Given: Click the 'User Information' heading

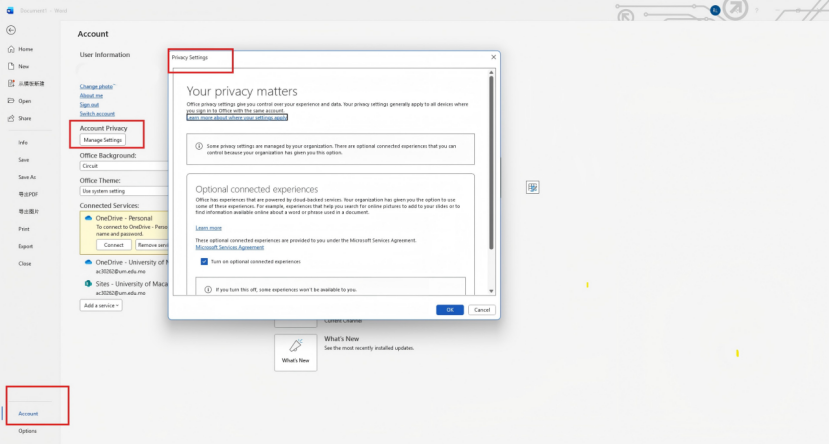Looking at the screenshot, I should 105,54.
